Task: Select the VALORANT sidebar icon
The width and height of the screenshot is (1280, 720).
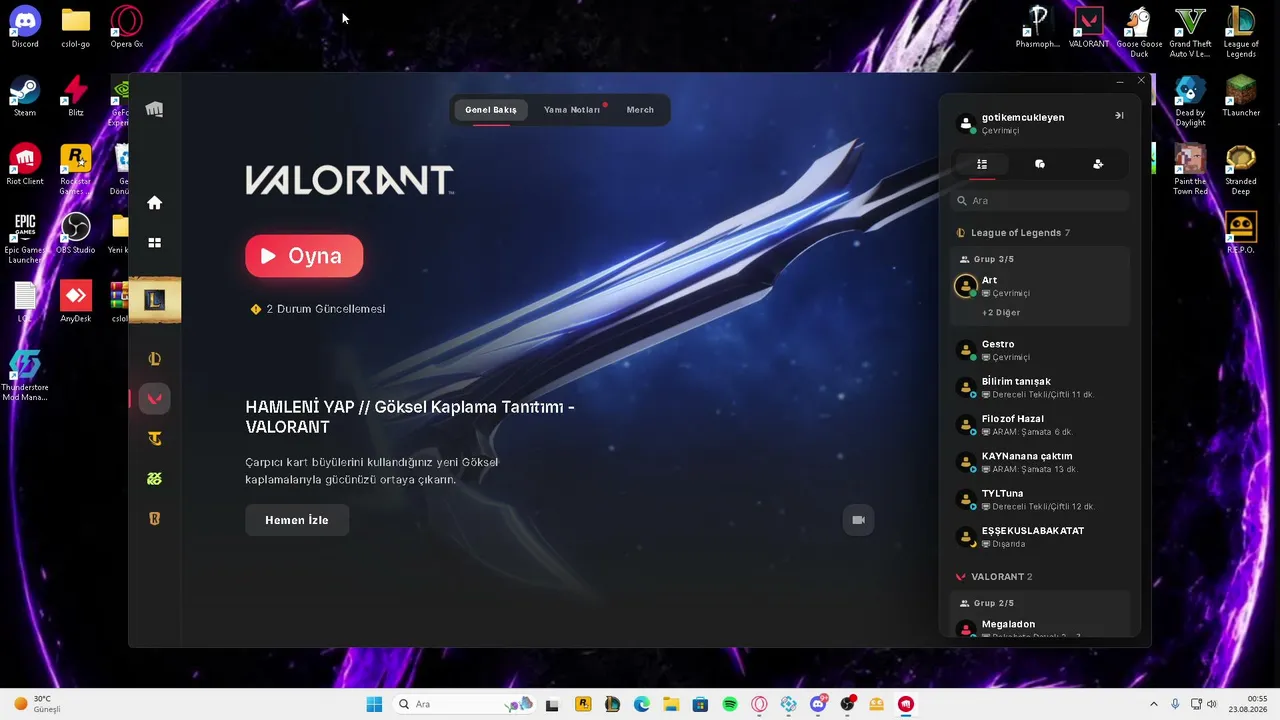Action: [154, 398]
